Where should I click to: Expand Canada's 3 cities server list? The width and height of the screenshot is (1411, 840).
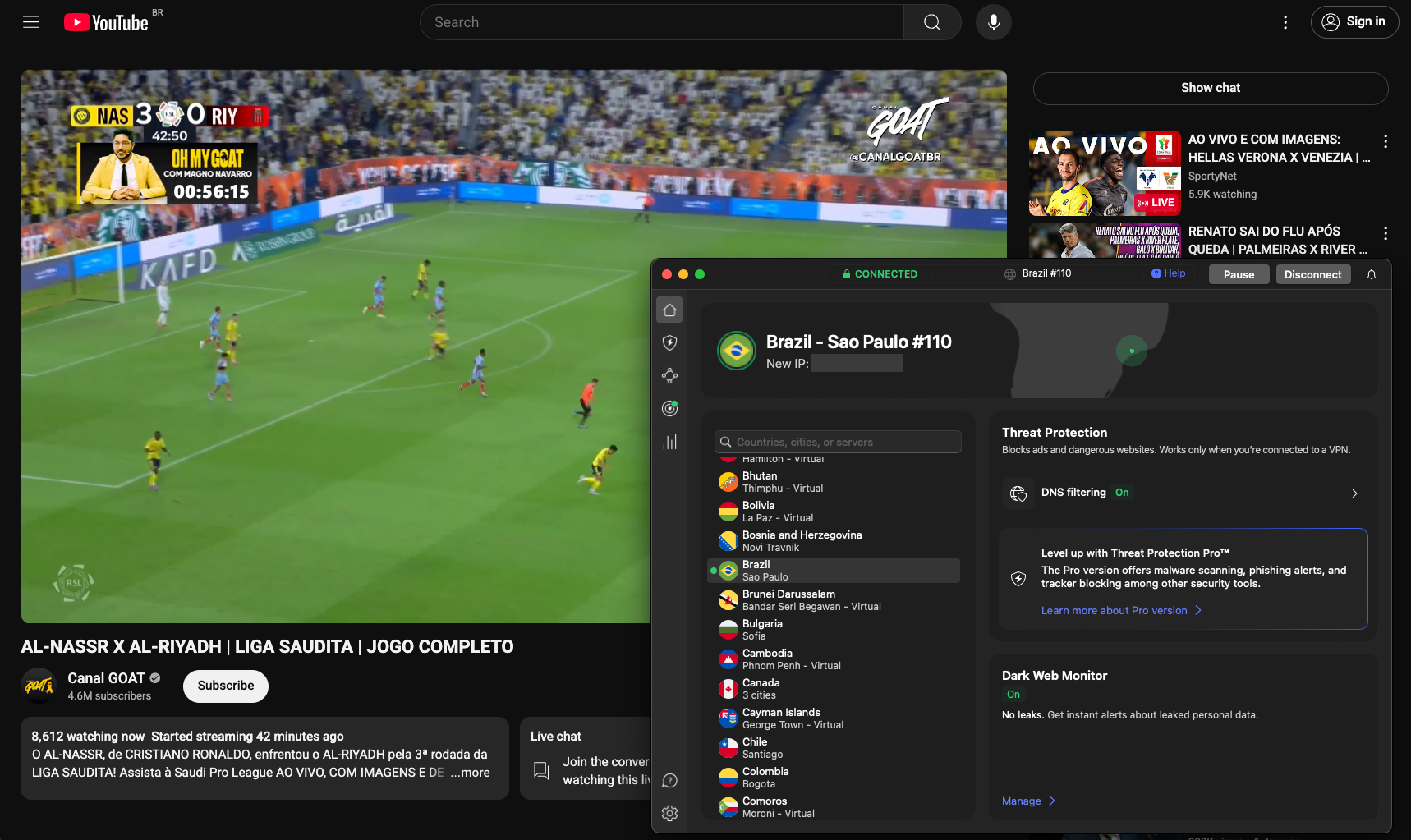tap(833, 689)
